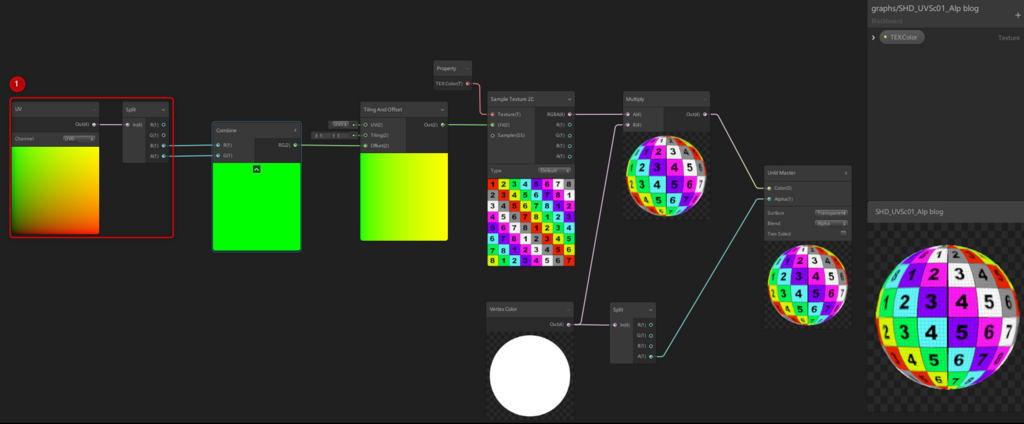This screenshot has width=1024, height=424.
Task: Open the Surface Transparent dropdown
Action: (x=831, y=212)
